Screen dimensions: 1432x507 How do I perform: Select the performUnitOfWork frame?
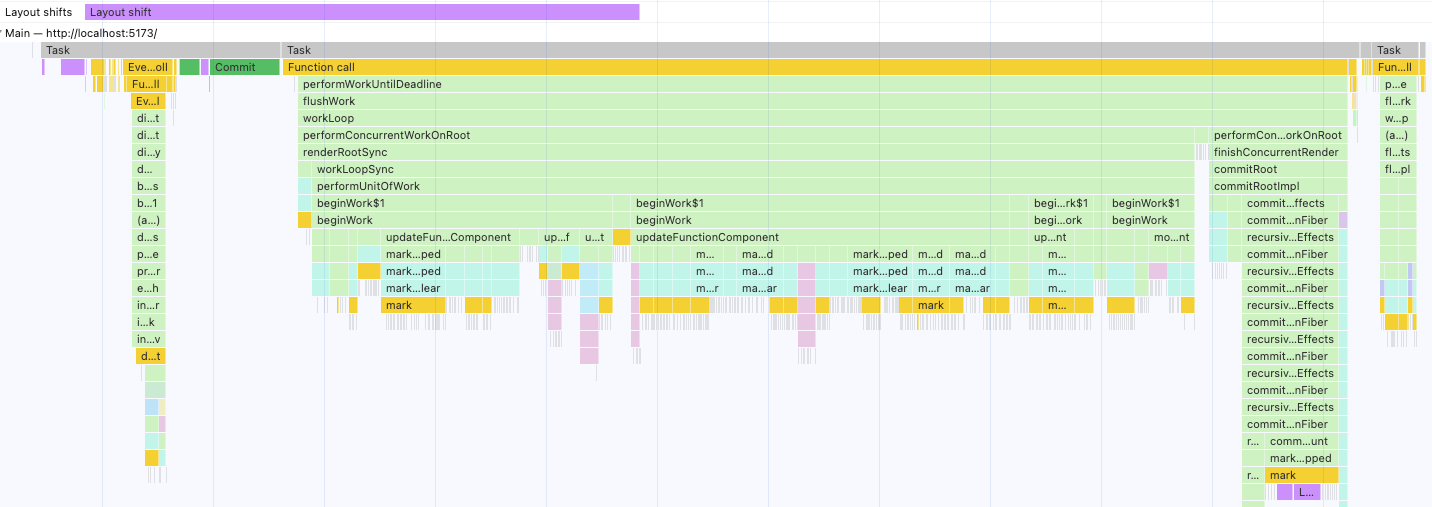tap(753, 186)
